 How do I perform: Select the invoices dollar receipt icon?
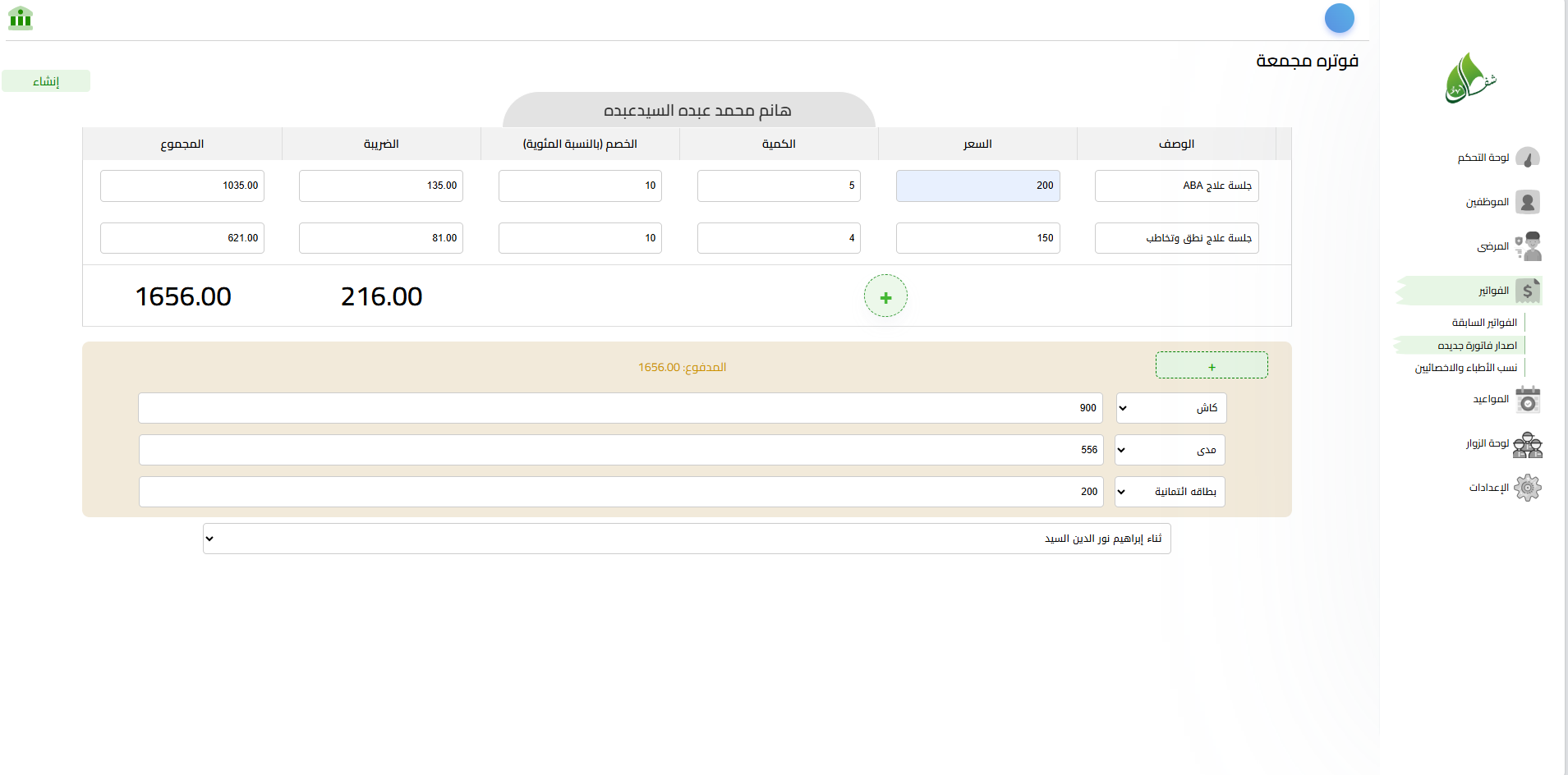point(1527,291)
